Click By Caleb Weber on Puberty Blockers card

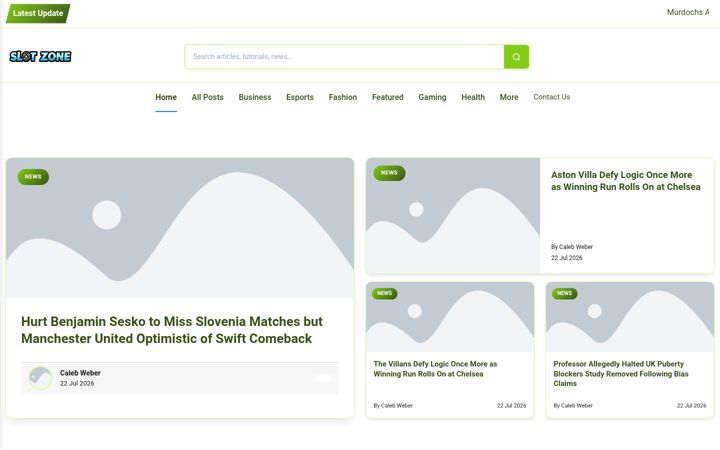(573, 406)
